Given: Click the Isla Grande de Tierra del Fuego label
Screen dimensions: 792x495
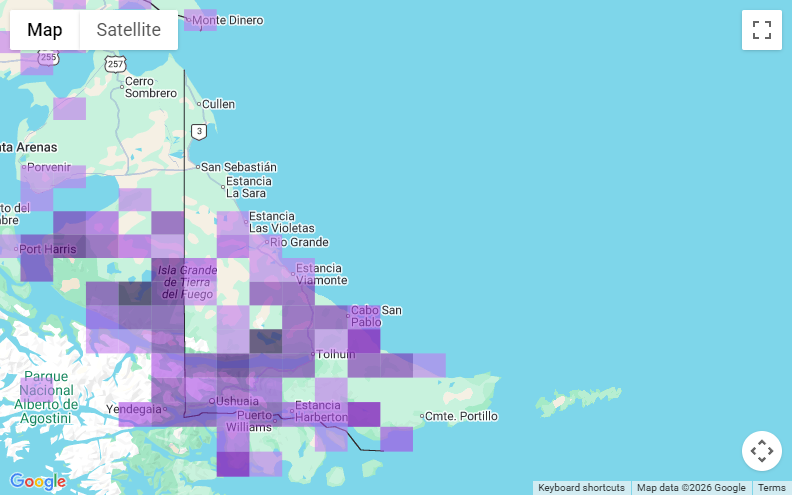Looking at the screenshot, I should 186,282.
